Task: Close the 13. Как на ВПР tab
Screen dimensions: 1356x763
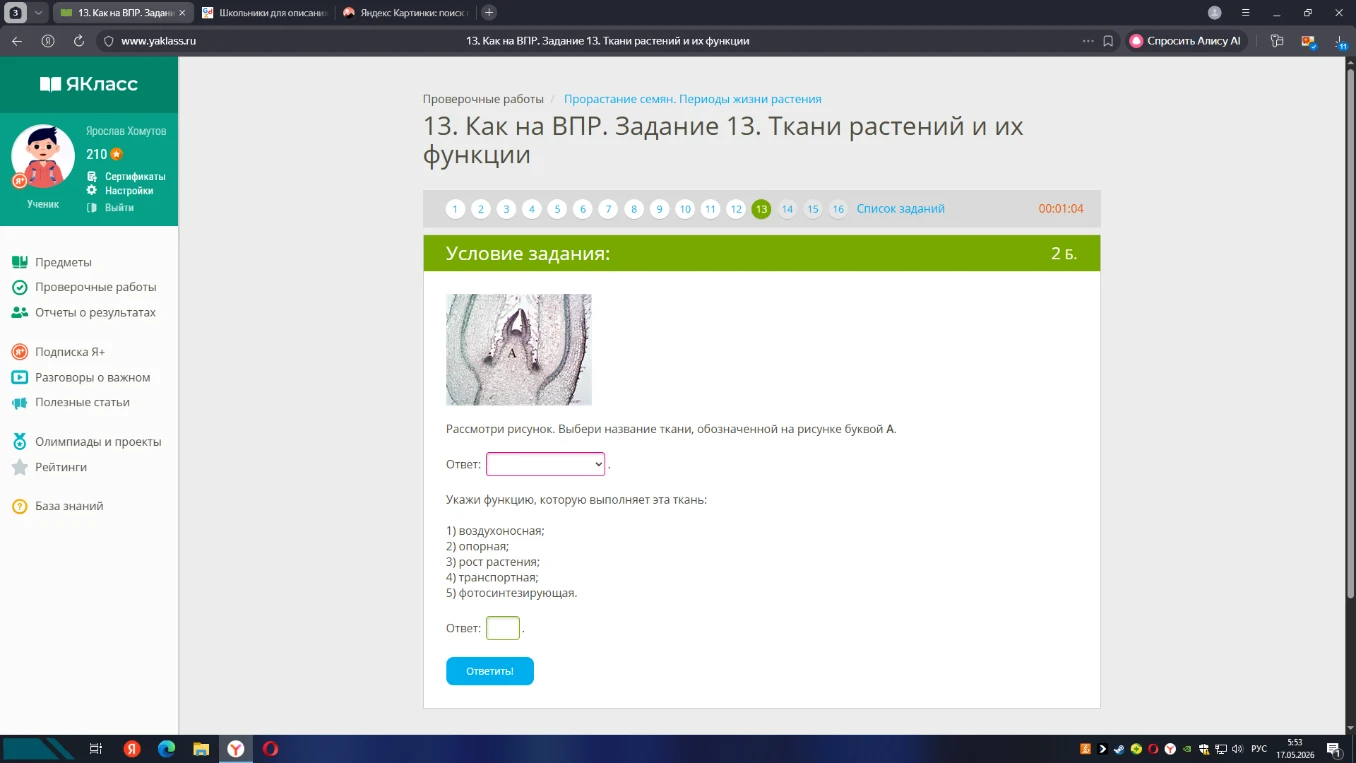Action: tap(184, 13)
